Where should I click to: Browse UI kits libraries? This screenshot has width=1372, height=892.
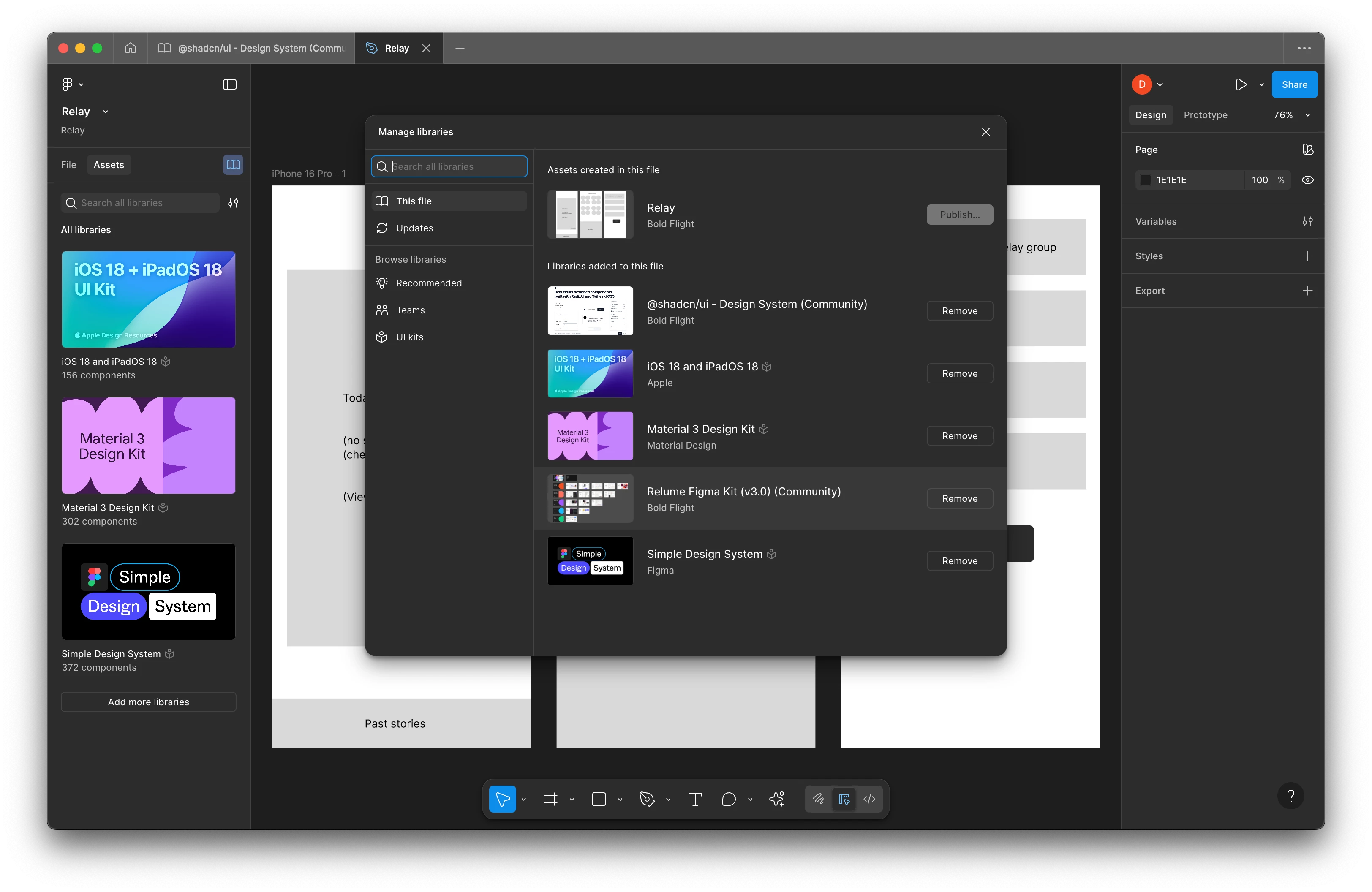(449, 337)
